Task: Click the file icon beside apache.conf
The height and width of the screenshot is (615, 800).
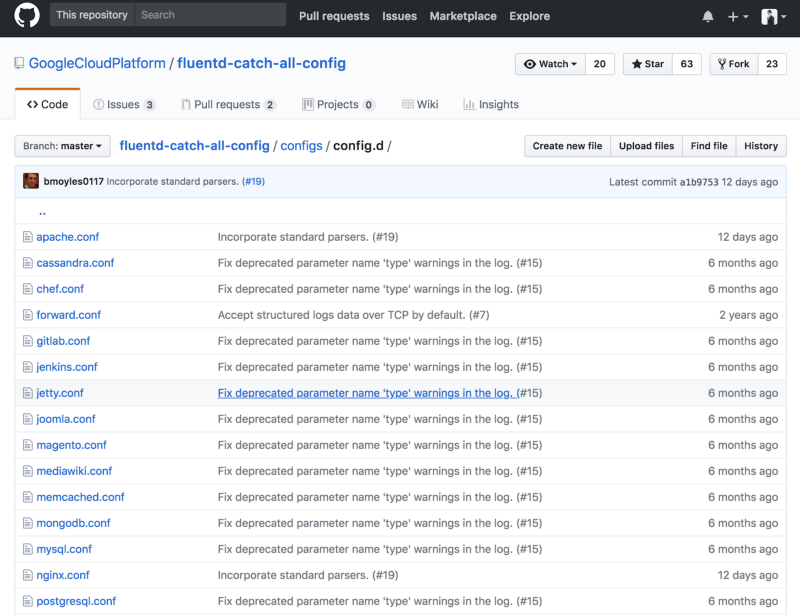Action: [28, 237]
